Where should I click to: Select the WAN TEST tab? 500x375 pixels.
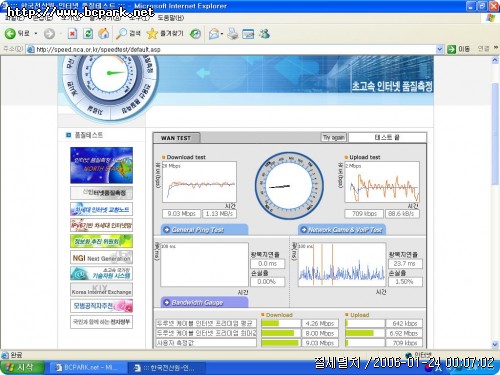point(176,138)
